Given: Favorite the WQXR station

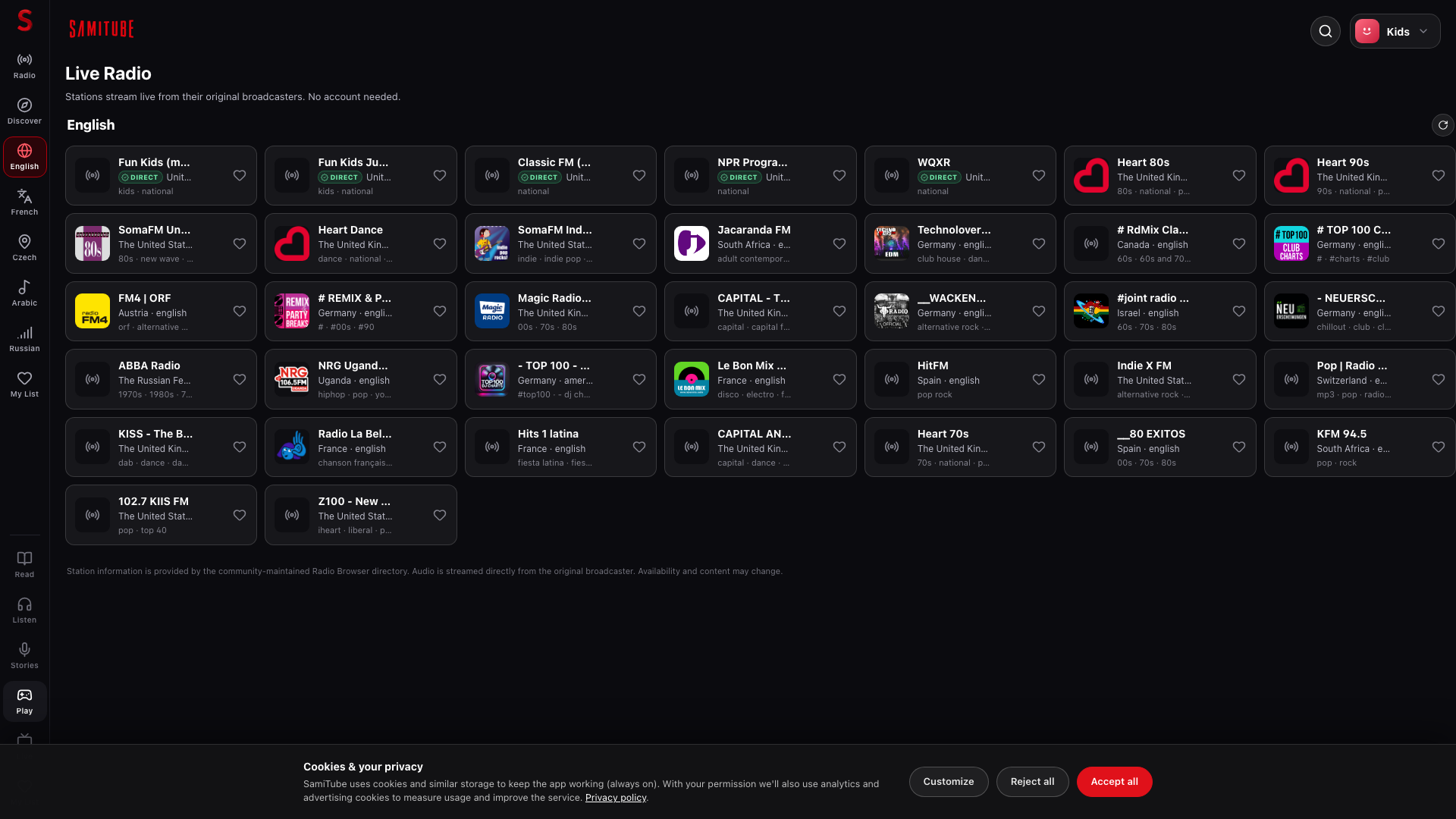Looking at the screenshot, I should [x=1039, y=176].
